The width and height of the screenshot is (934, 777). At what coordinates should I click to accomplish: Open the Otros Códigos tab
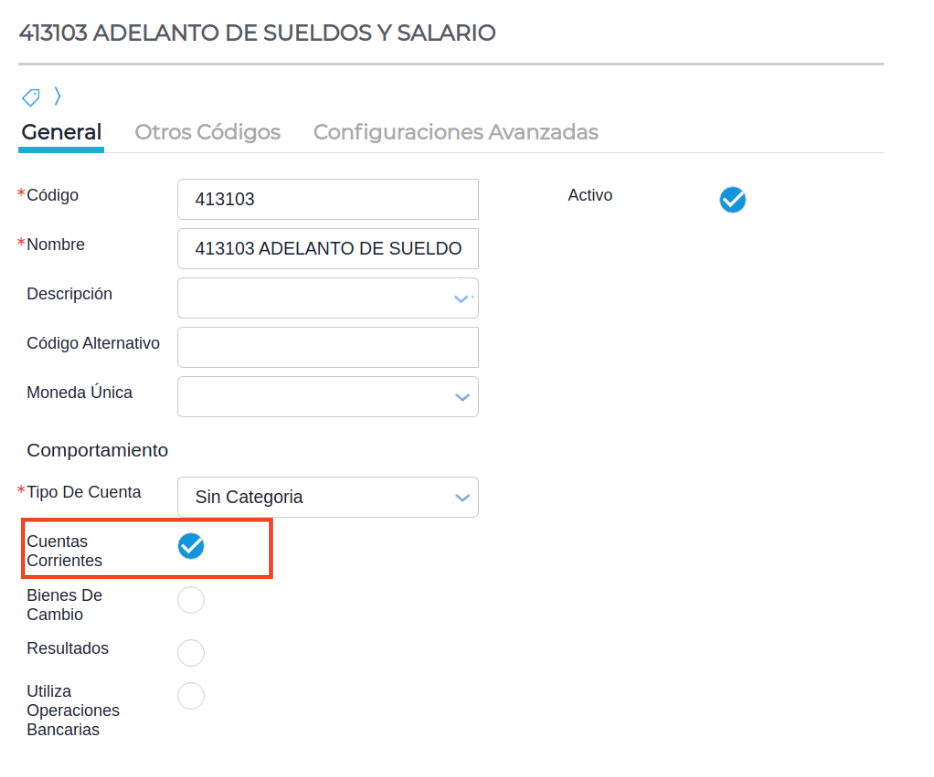207,132
